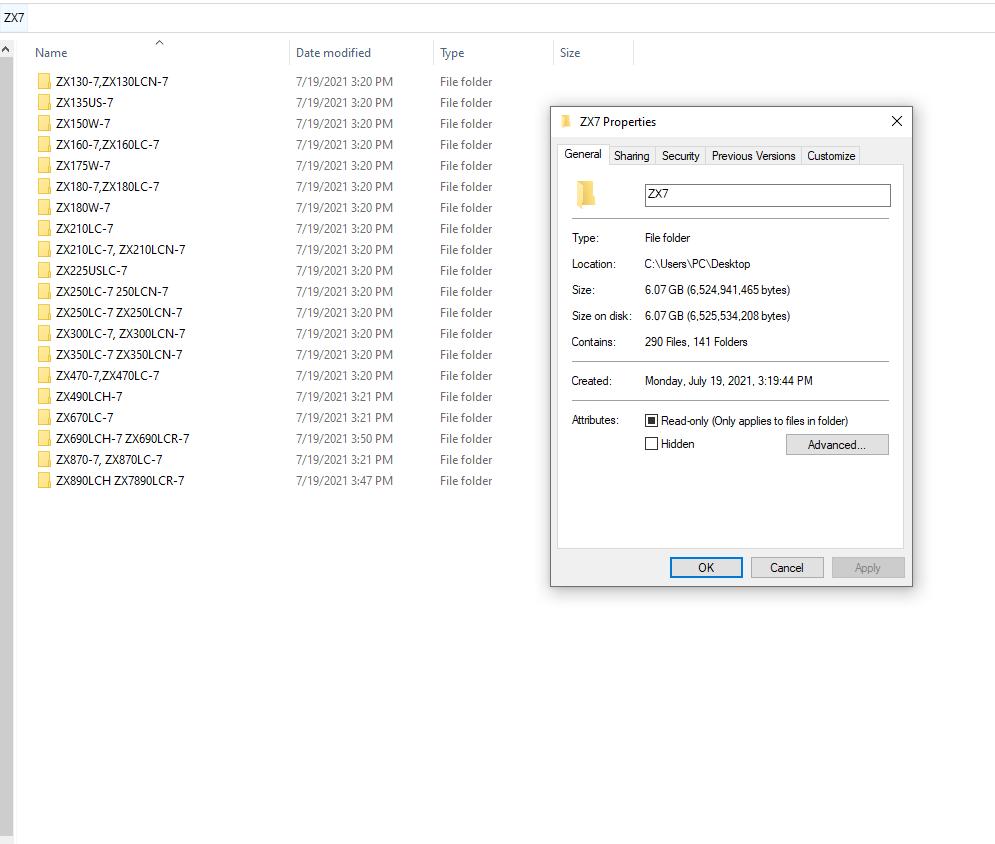Open Advanced attributes dialog

tap(837, 444)
